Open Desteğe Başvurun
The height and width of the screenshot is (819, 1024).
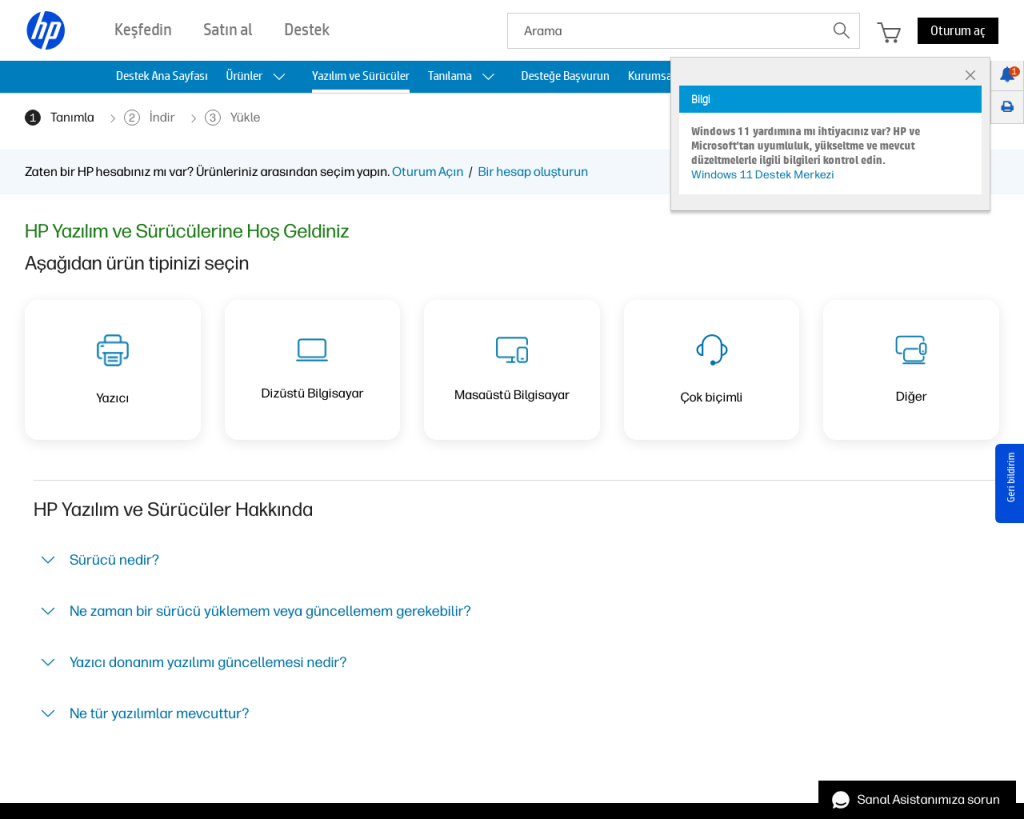(x=565, y=76)
